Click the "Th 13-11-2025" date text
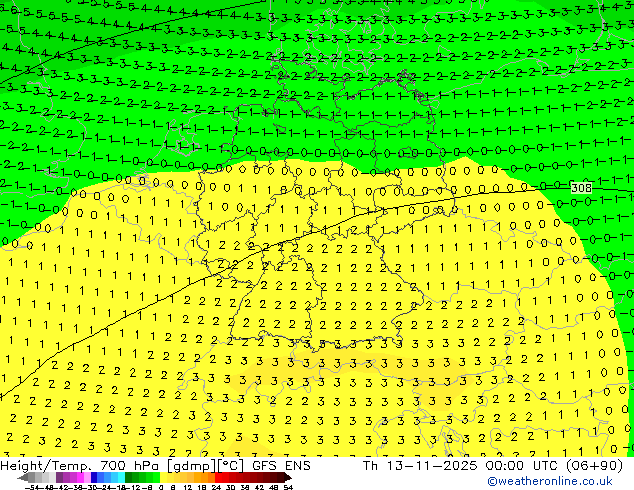The image size is (634, 490). pyautogui.click(x=420, y=465)
